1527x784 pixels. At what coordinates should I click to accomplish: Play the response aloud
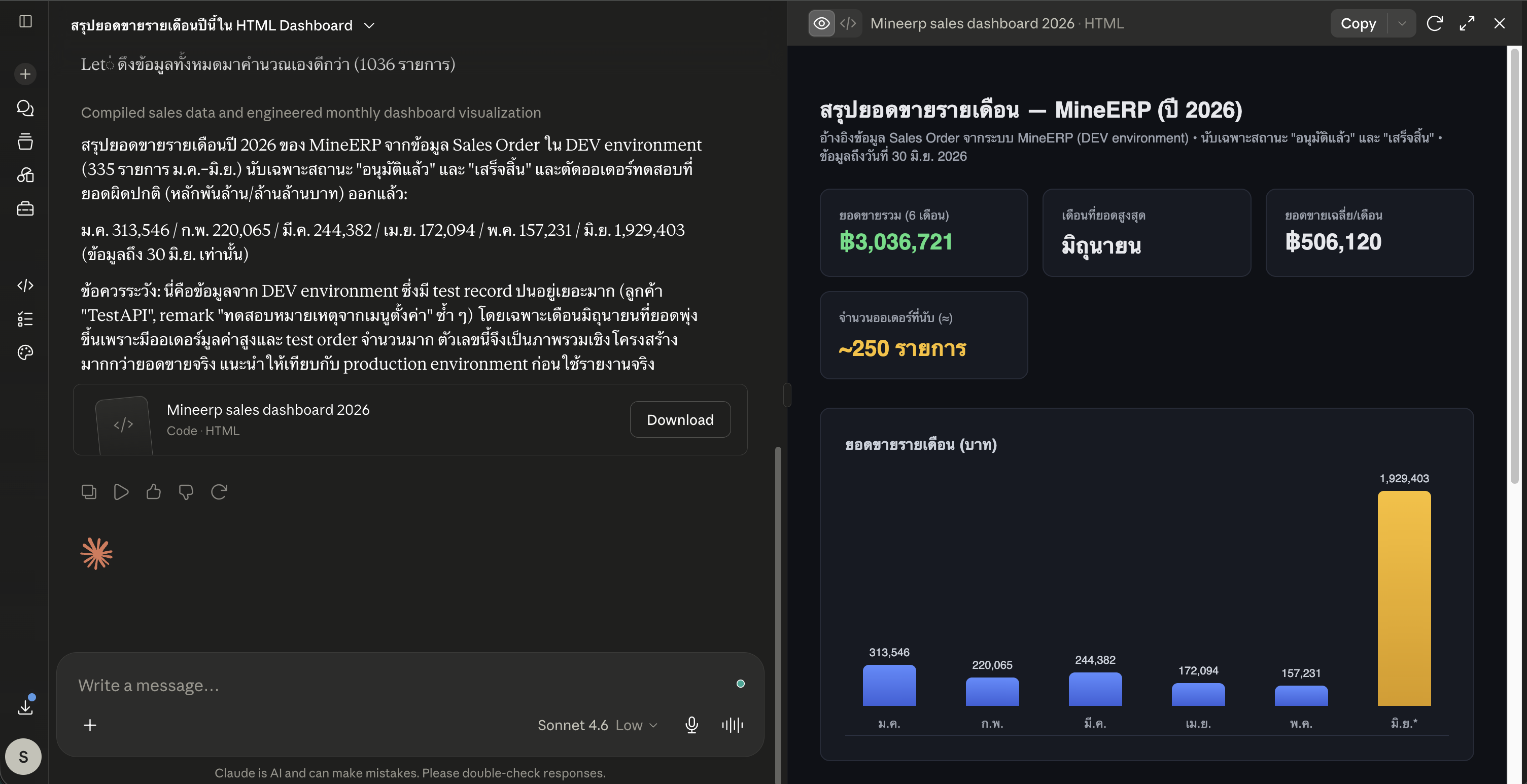(121, 492)
